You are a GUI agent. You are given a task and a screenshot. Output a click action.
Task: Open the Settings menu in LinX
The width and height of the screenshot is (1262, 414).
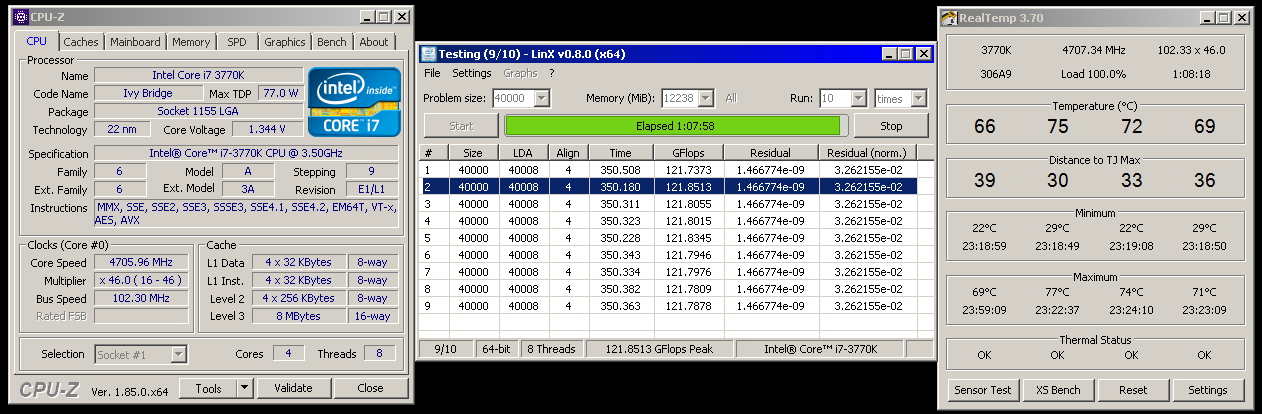(x=472, y=73)
